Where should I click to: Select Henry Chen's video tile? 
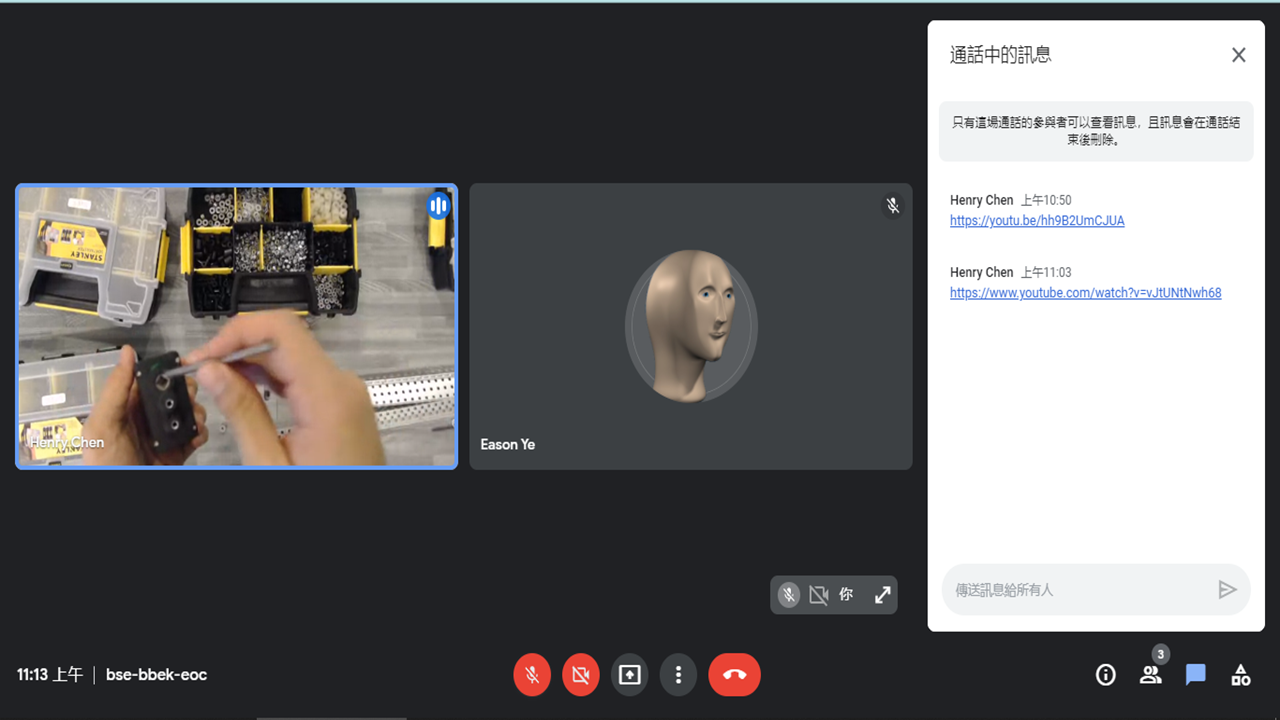237,326
